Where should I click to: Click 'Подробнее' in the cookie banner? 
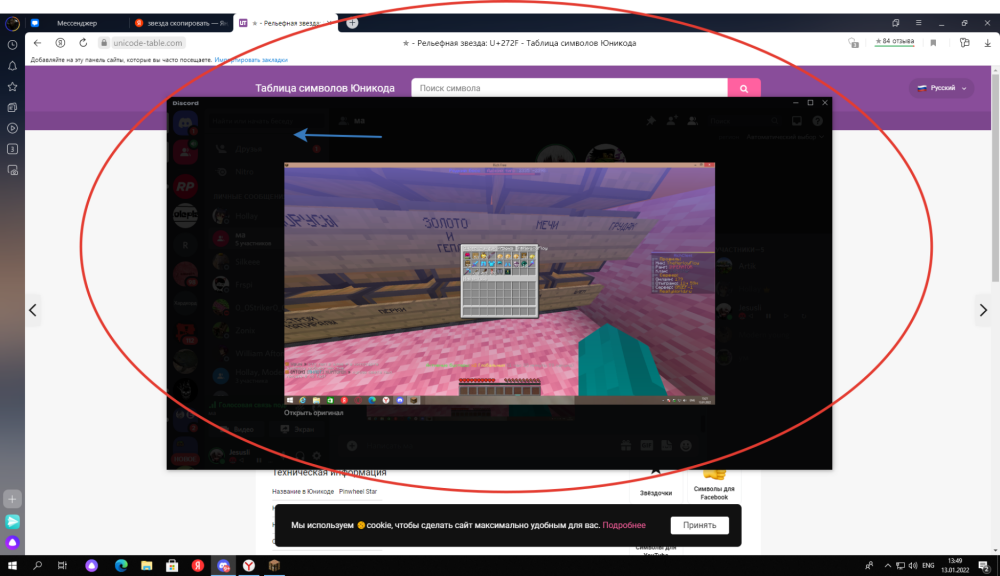point(624,525)
